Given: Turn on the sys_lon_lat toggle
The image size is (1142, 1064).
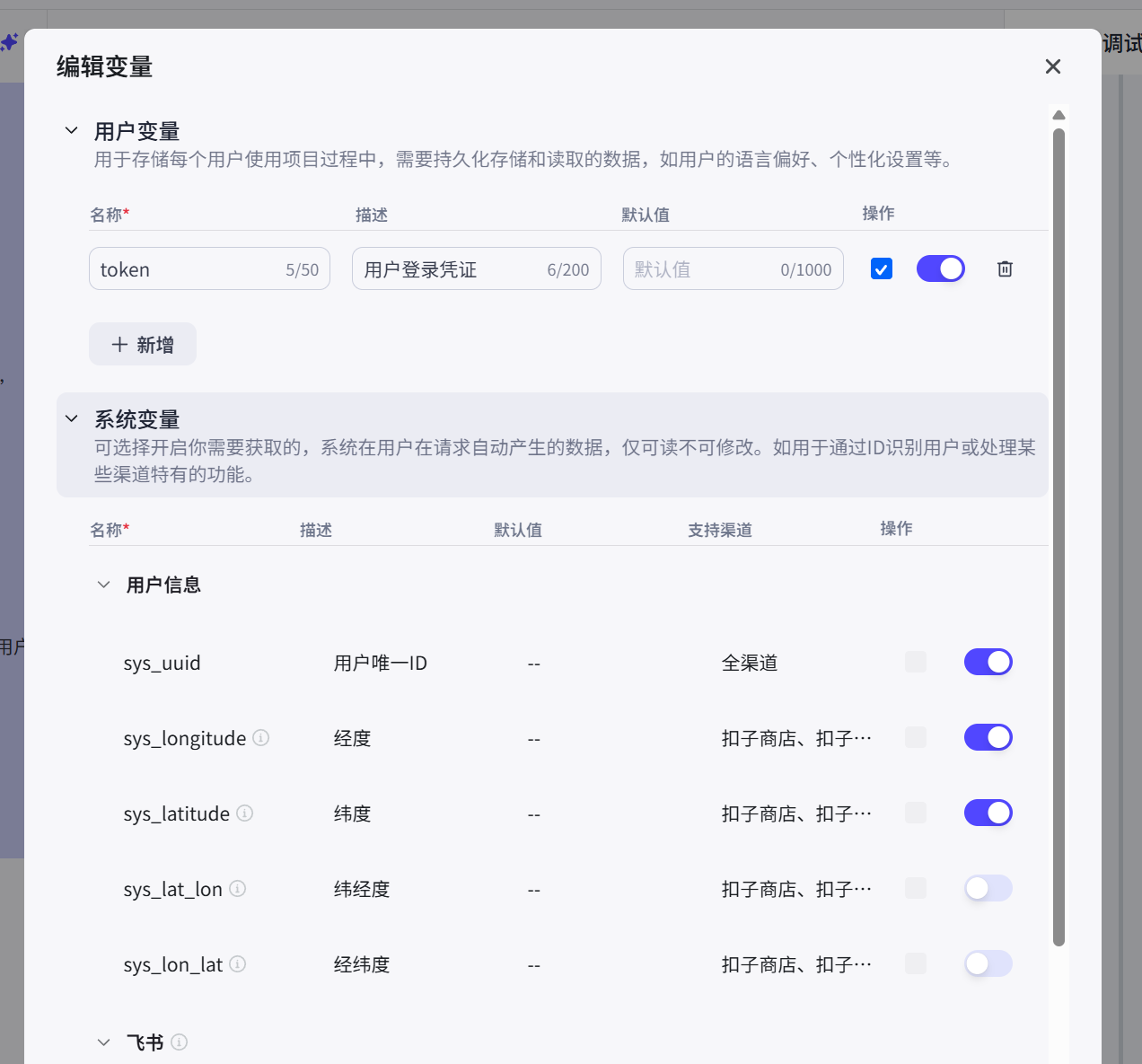Looking at the screenshot, I should pos(988,963).
